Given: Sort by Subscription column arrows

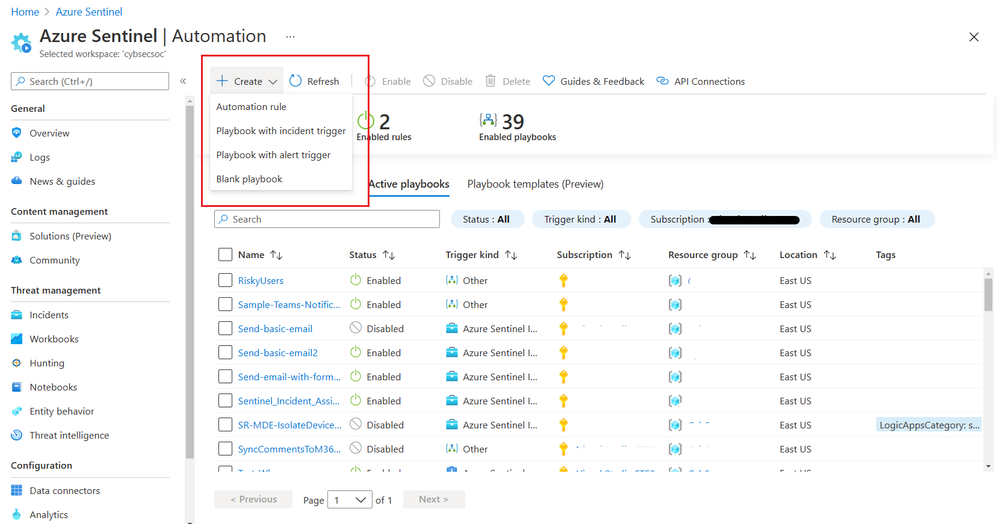Looking at the screenshot, I should [624, 255].
